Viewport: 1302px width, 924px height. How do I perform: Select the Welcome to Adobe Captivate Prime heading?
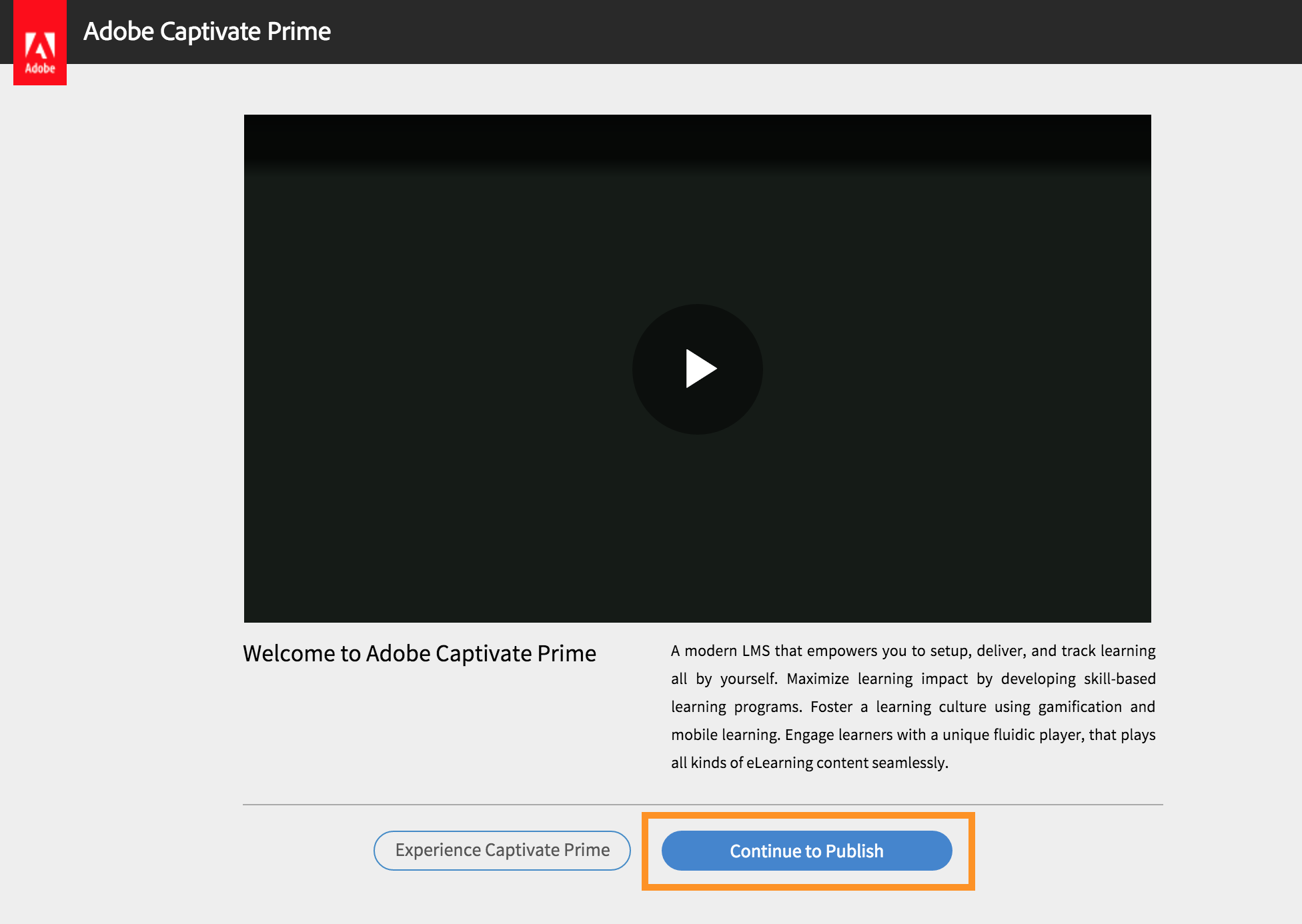pos(420,653)
